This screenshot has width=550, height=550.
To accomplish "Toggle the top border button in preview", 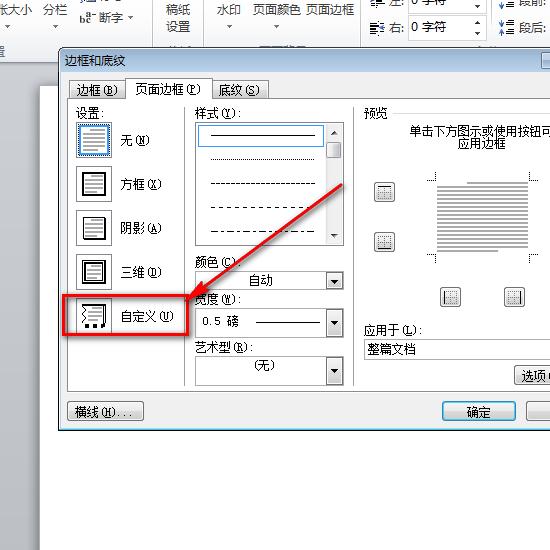I will [384, 192].
